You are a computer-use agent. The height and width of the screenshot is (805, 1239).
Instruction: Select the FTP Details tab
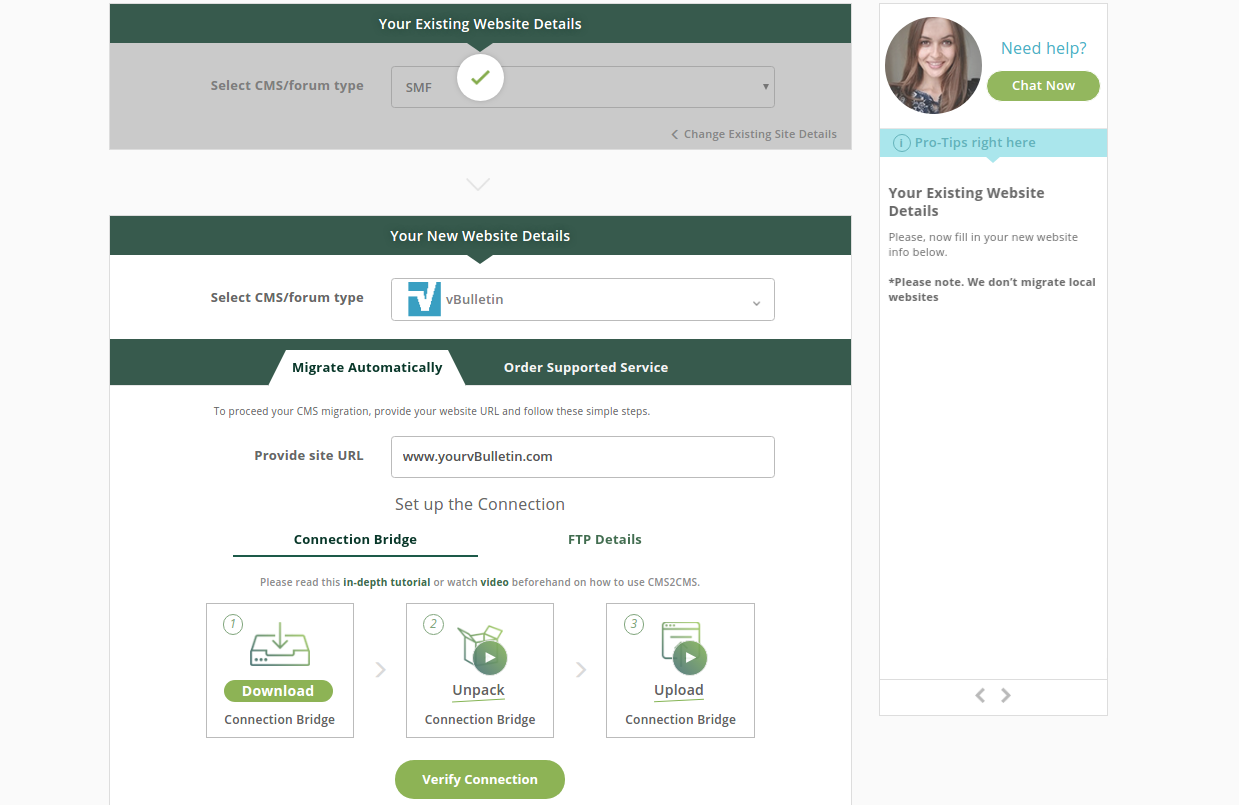click(x=605, y=539)
